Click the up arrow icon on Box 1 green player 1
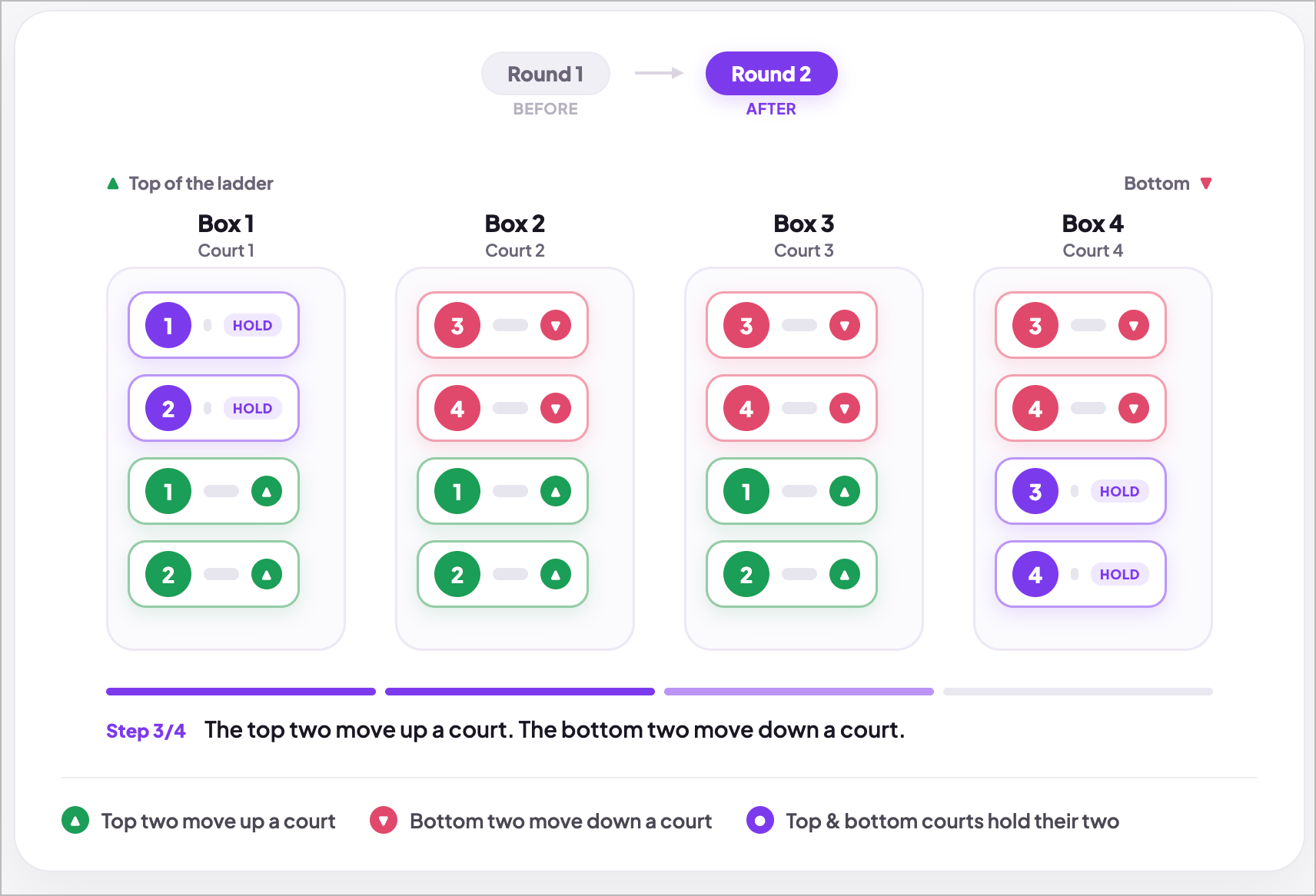1316x896 pixels. pyautogui.click(x=267, y=491)
